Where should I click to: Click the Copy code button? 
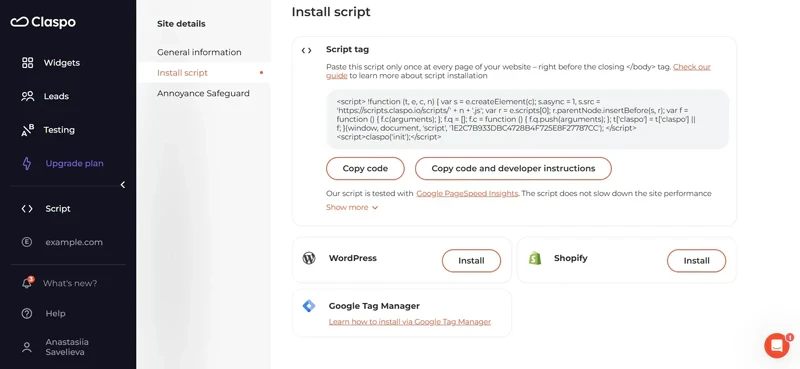coord(365,168)
